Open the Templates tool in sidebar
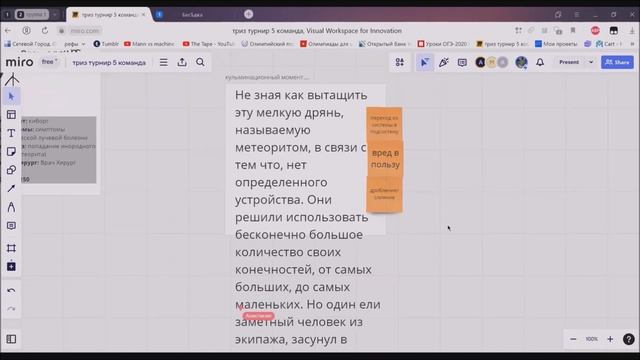640x360 pixels. click(x=11, y=115)
